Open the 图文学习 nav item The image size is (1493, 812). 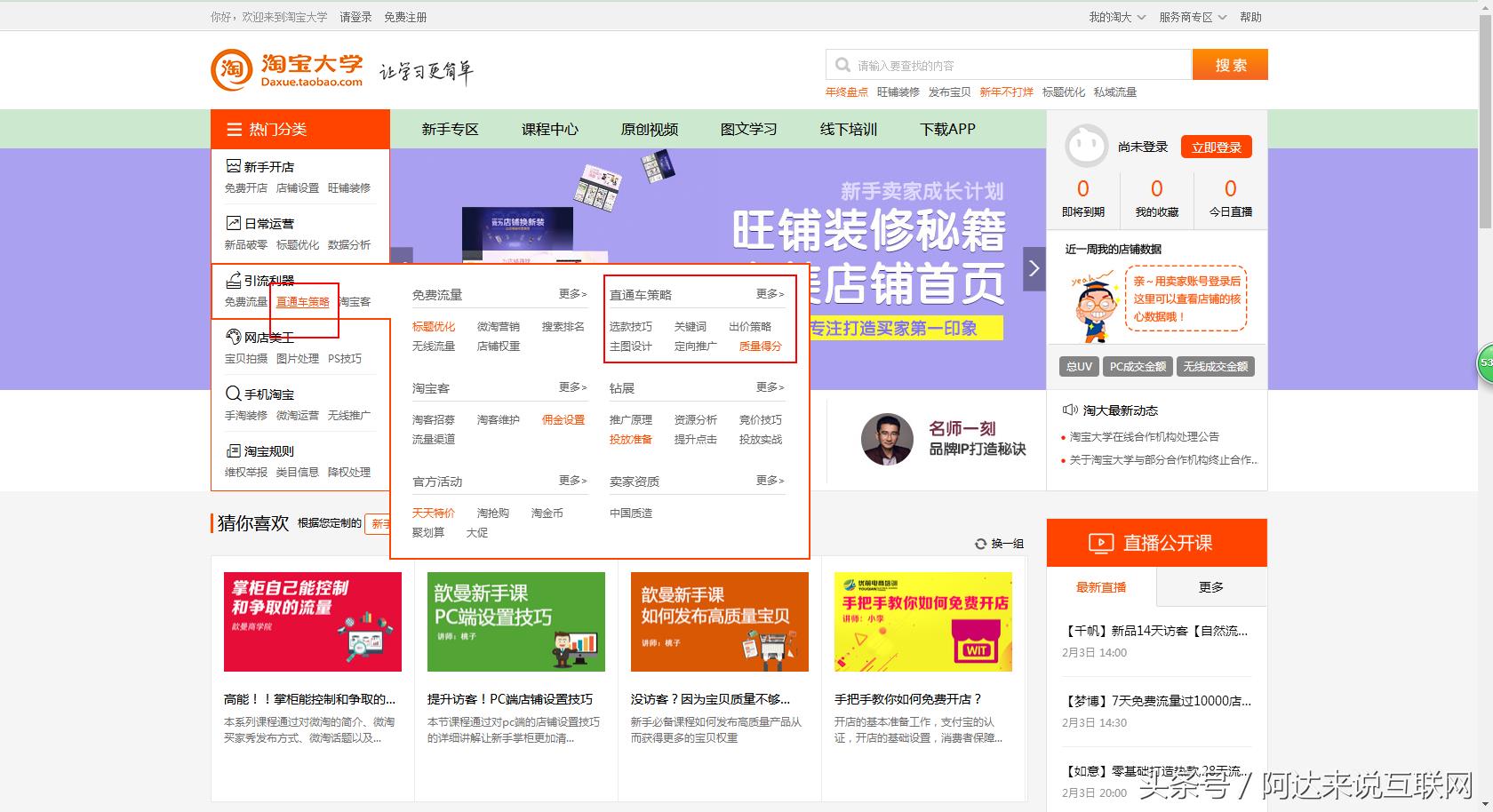coord(749,130)
